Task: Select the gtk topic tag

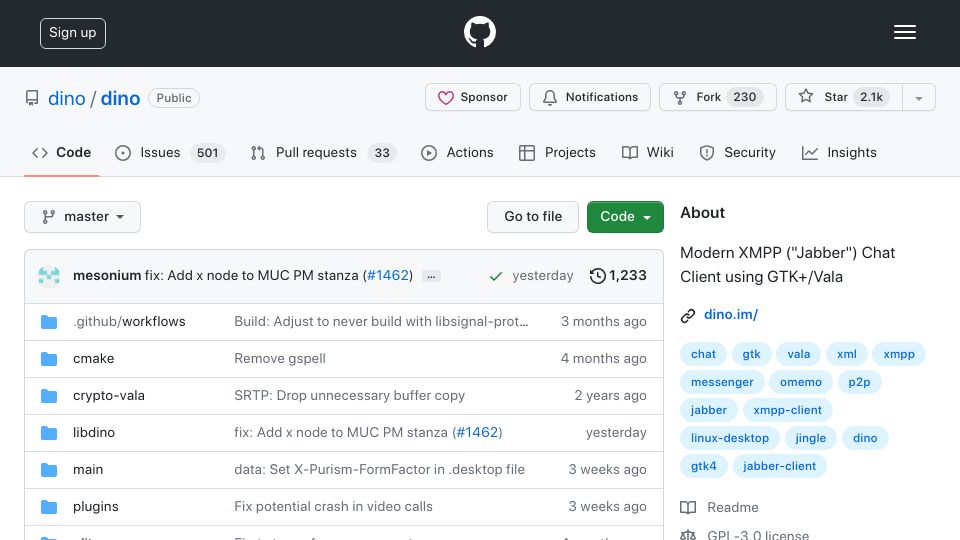Action: click(751, 354)
